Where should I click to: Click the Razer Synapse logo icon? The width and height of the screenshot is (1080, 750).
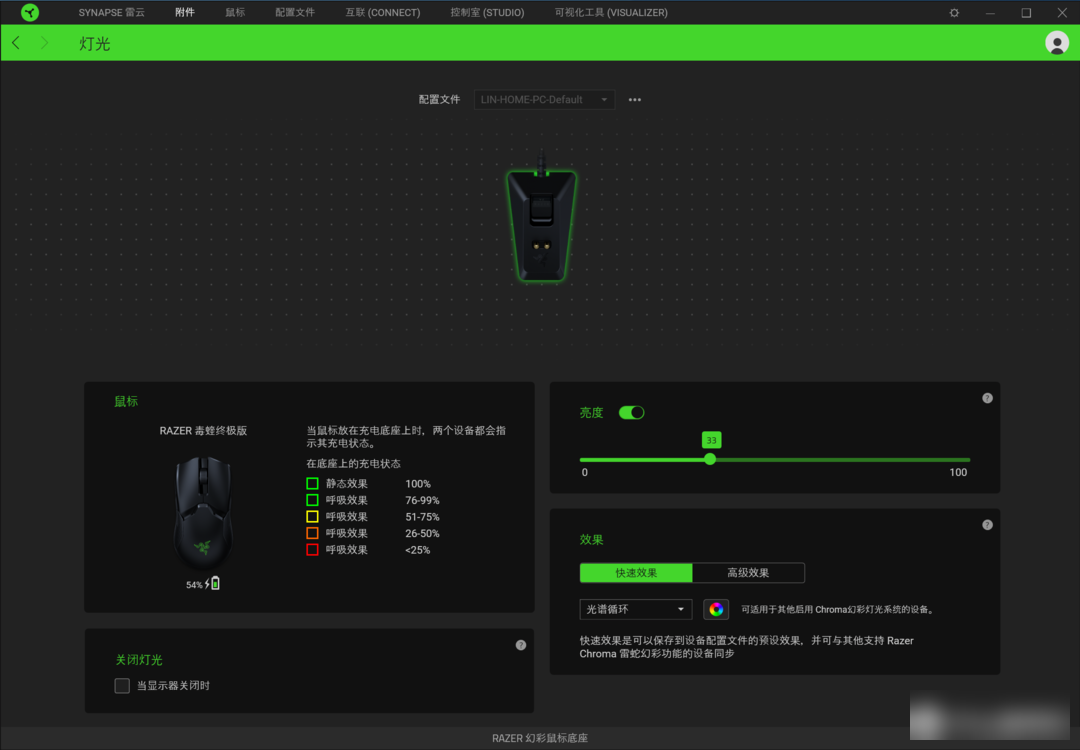pos(30,13)
